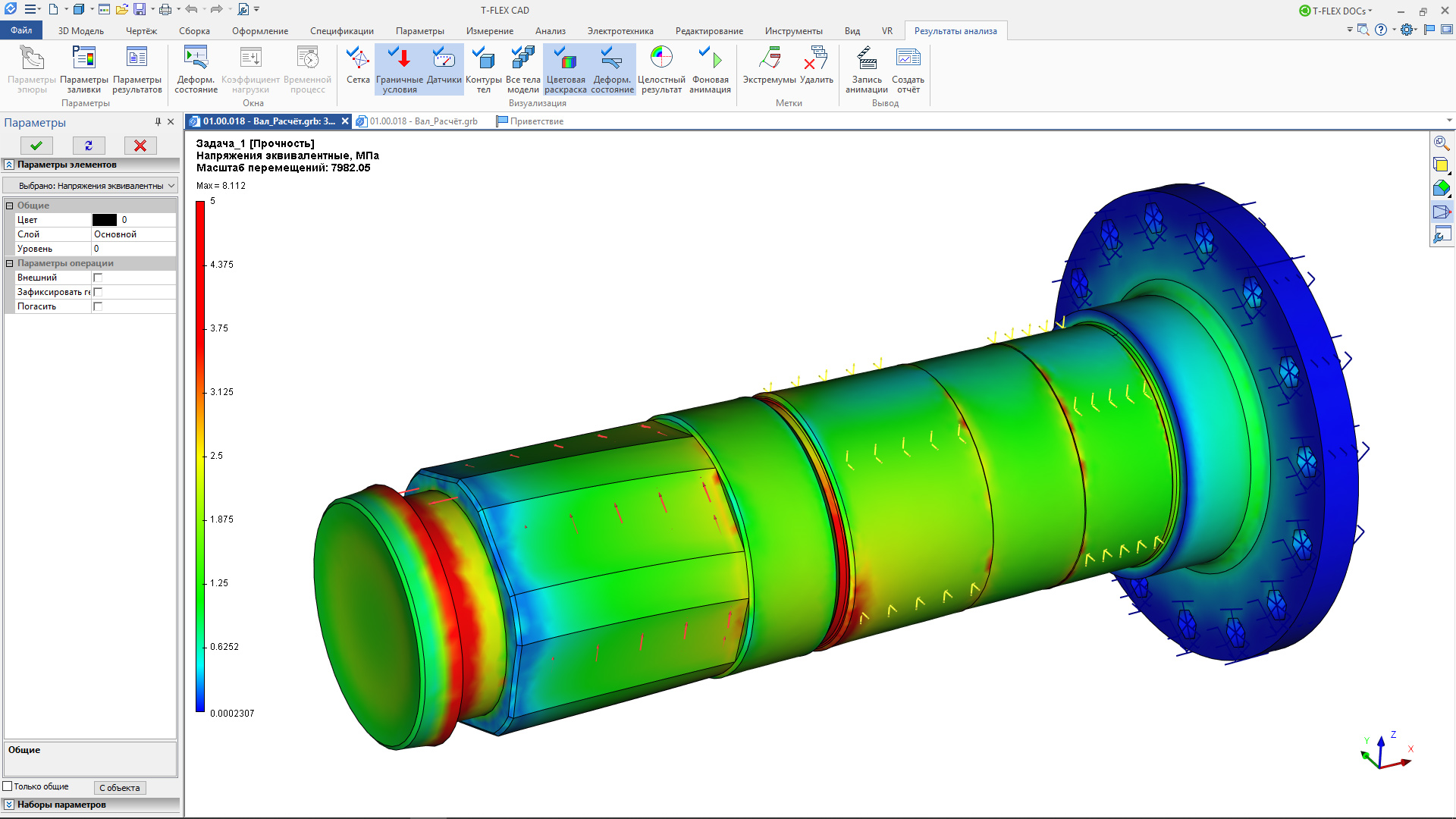Switch to the Приветствие document tab
This screenshot has width=1456, height=819.
click(536, 121)
